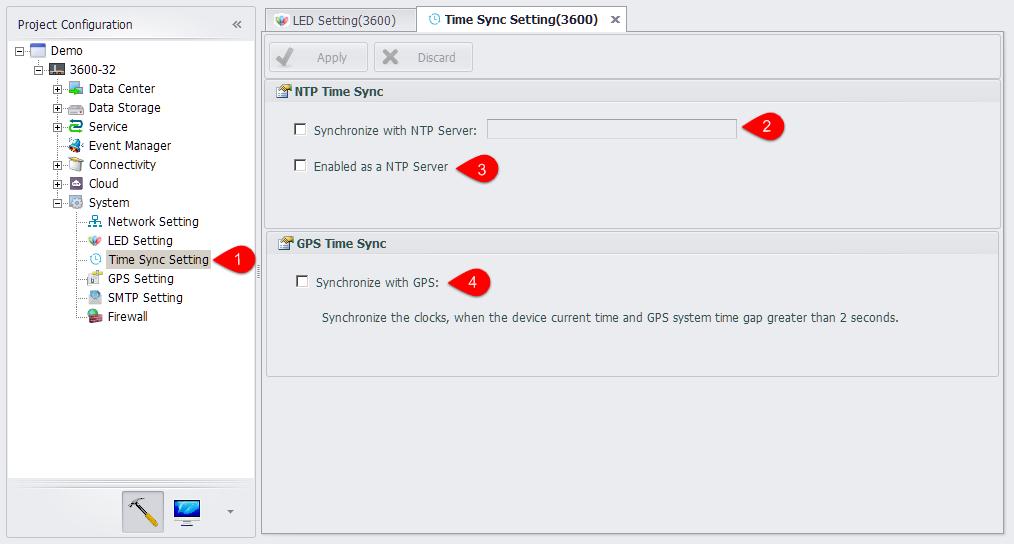Collapse the System tree node

coord(58,203)
